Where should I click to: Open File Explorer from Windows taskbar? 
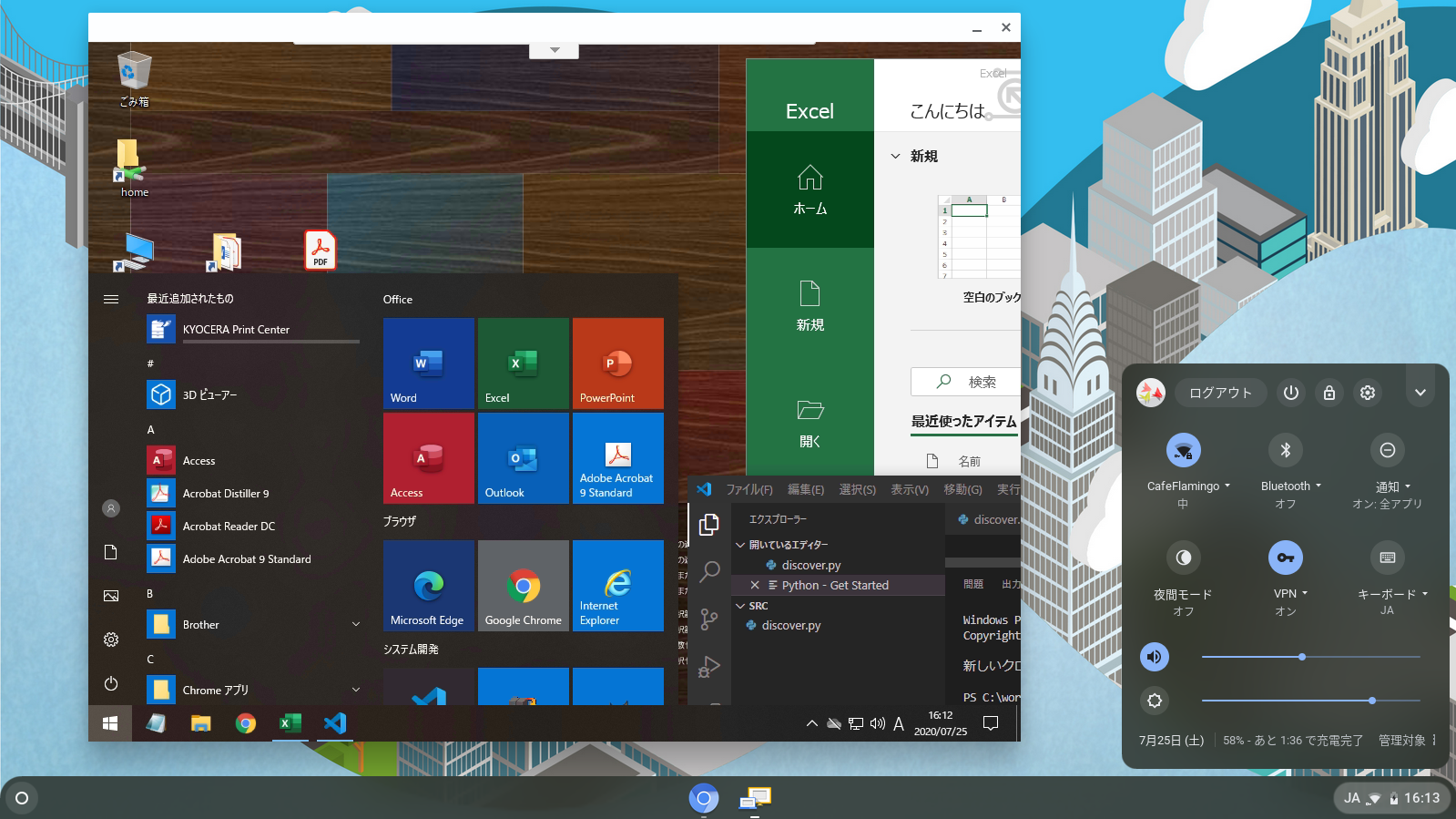[200, 723]
